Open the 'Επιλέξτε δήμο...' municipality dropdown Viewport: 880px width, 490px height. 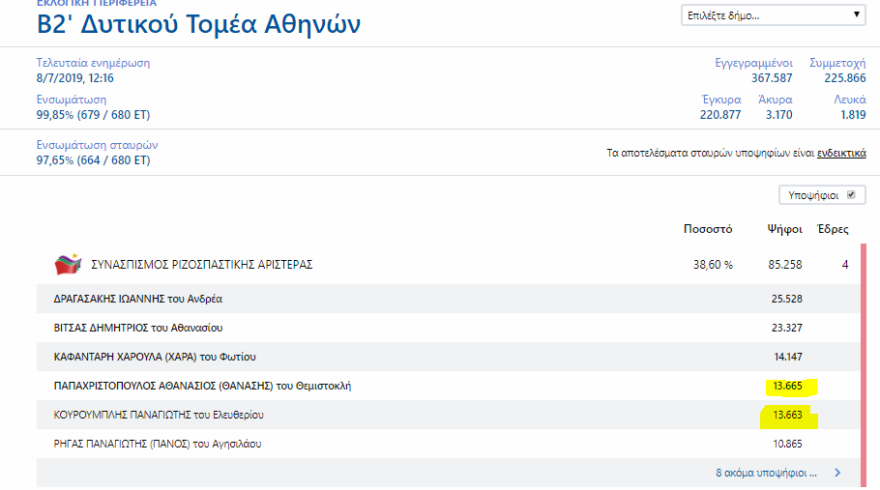[773, 15]
